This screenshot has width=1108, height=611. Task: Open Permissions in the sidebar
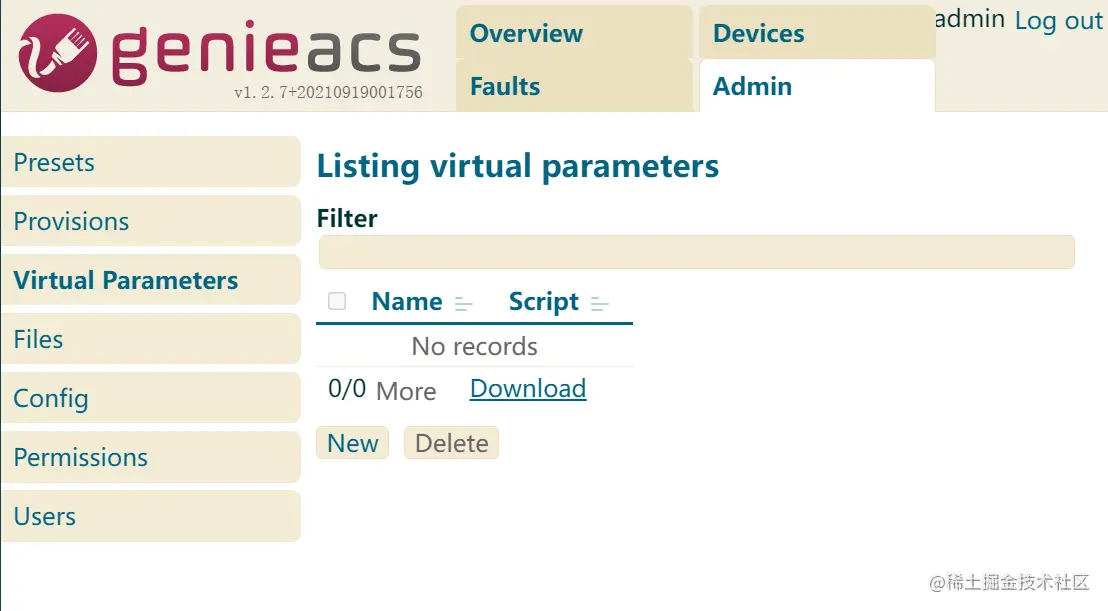[x=151, y=457]
